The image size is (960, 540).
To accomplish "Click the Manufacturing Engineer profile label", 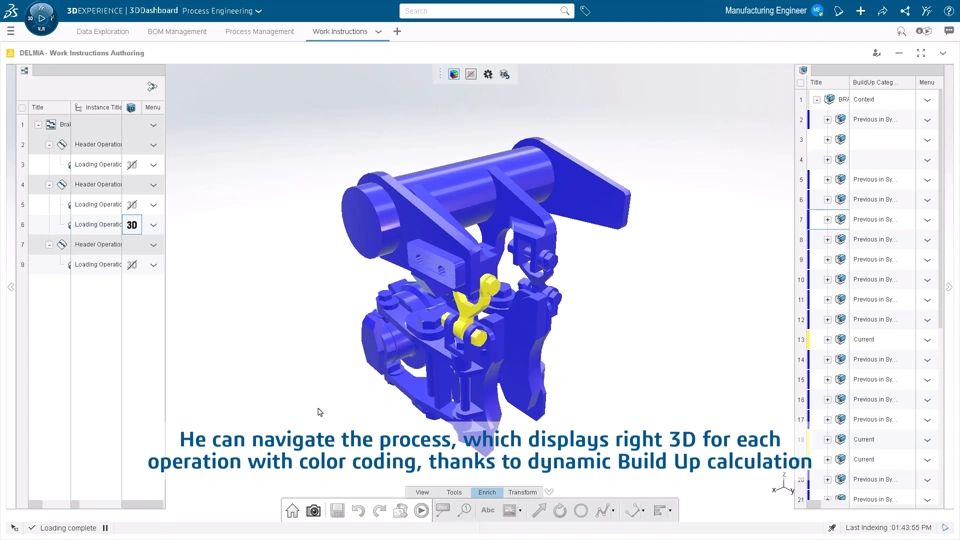I will [765, 10].
